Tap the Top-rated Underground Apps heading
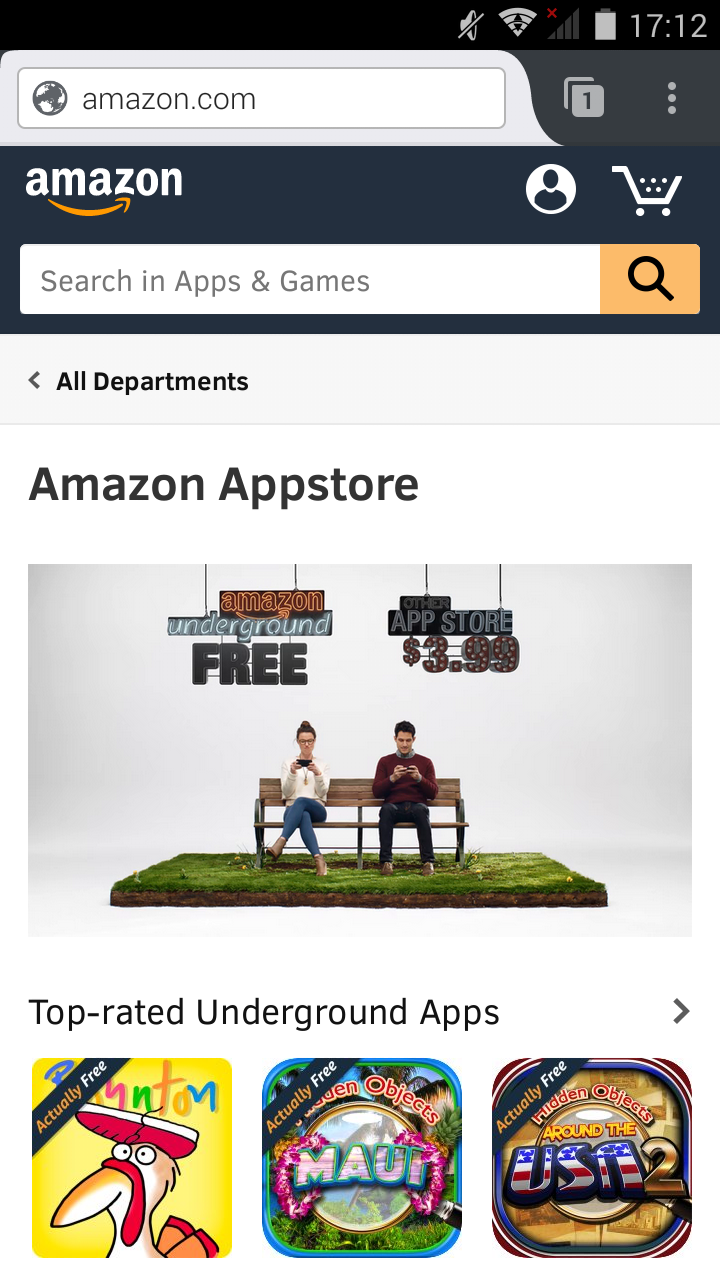This screenshot has height=1280, width=720. click(x=264, y=1012)
